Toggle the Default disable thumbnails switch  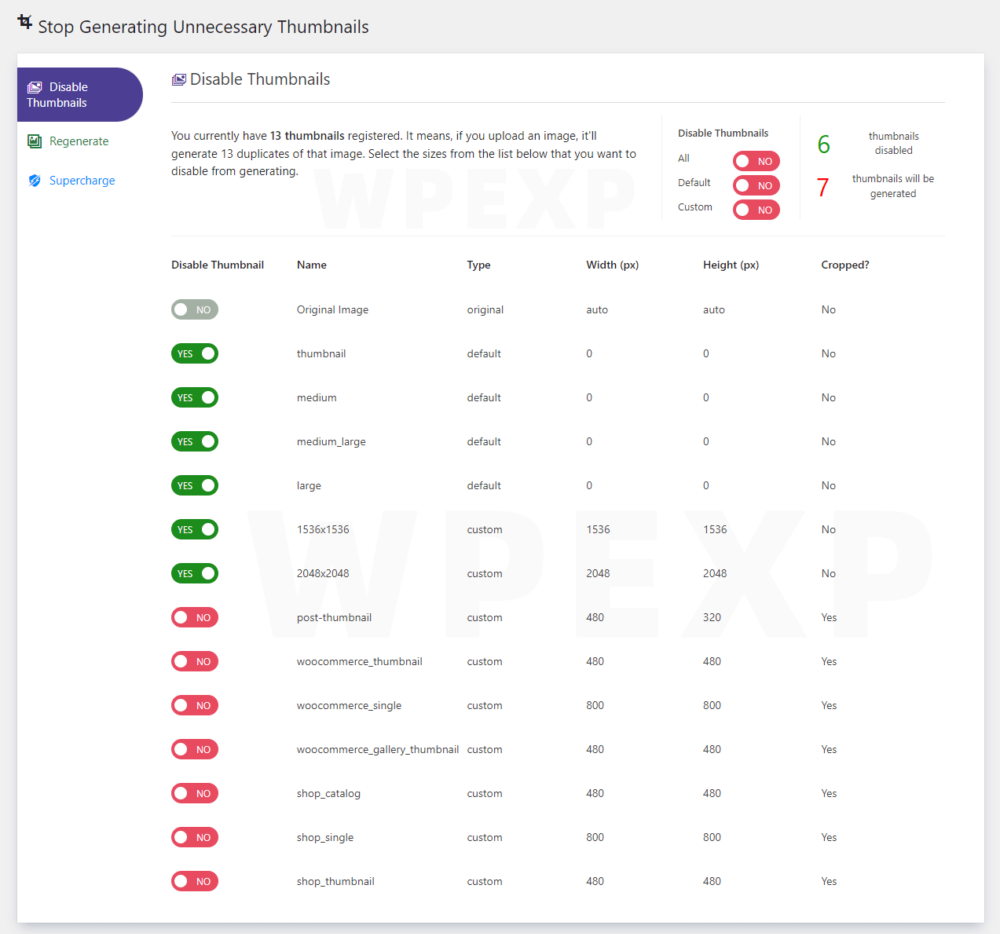click(x=756, y=185)
